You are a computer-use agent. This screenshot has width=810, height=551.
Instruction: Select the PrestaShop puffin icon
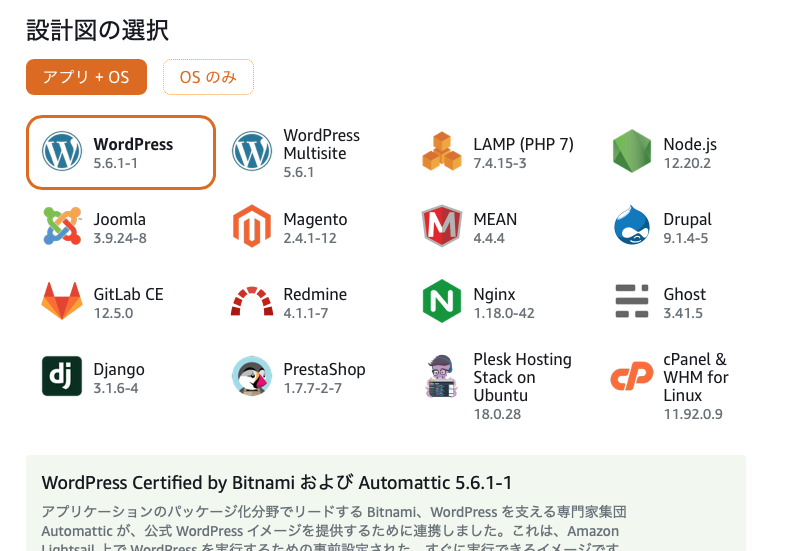point(252,376)
